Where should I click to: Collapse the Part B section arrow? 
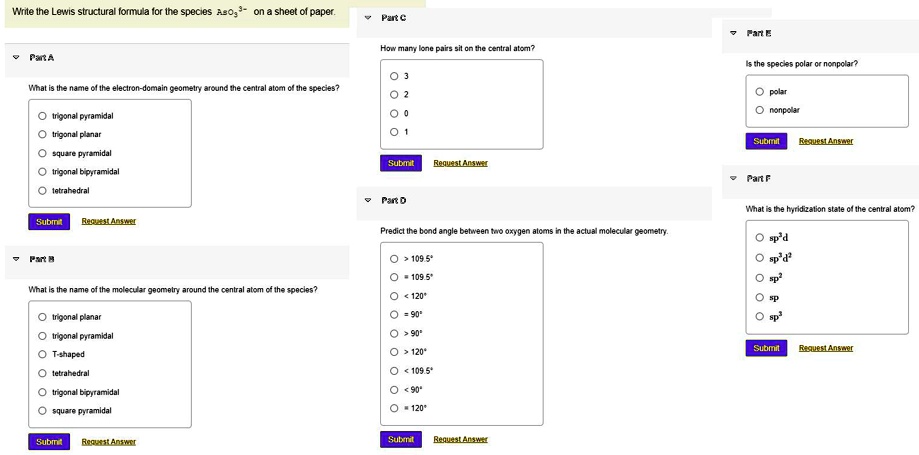(16, 259)
